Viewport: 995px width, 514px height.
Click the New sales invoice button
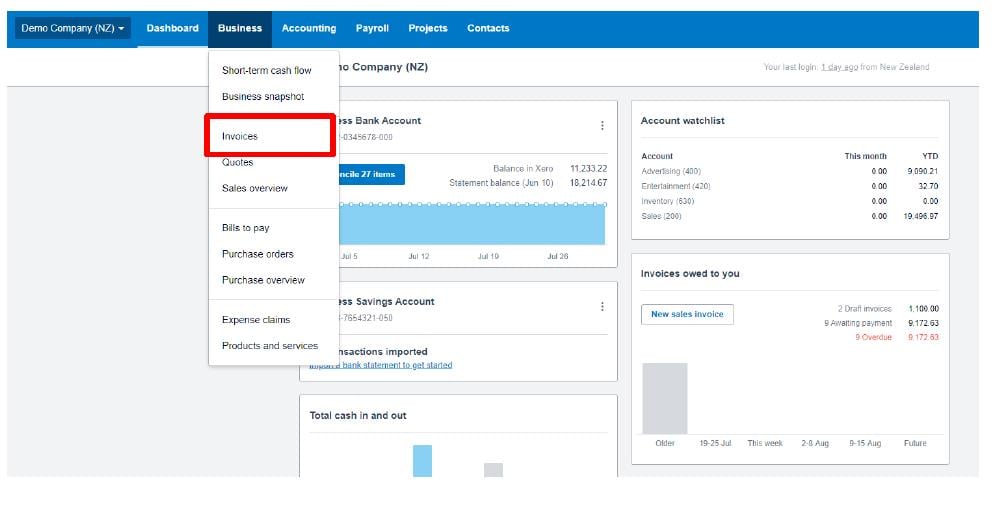tap(687, 314)
